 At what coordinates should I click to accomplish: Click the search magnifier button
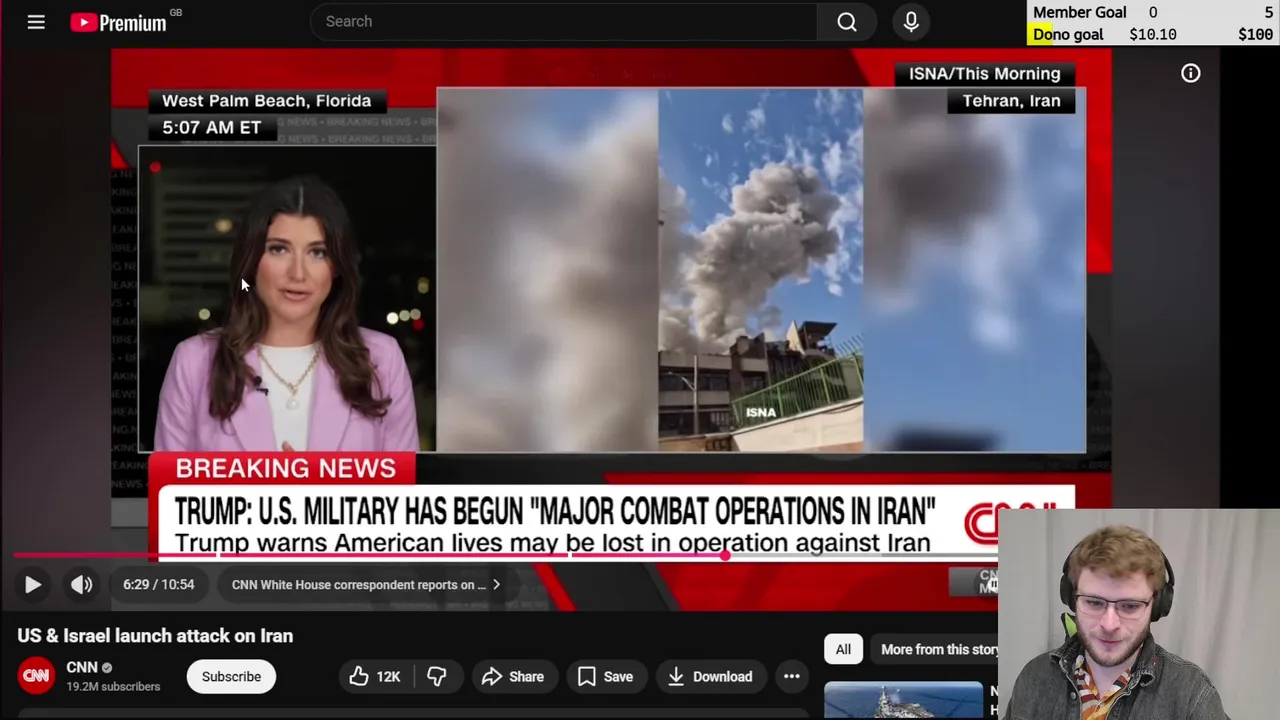click(x=847, y=21)
